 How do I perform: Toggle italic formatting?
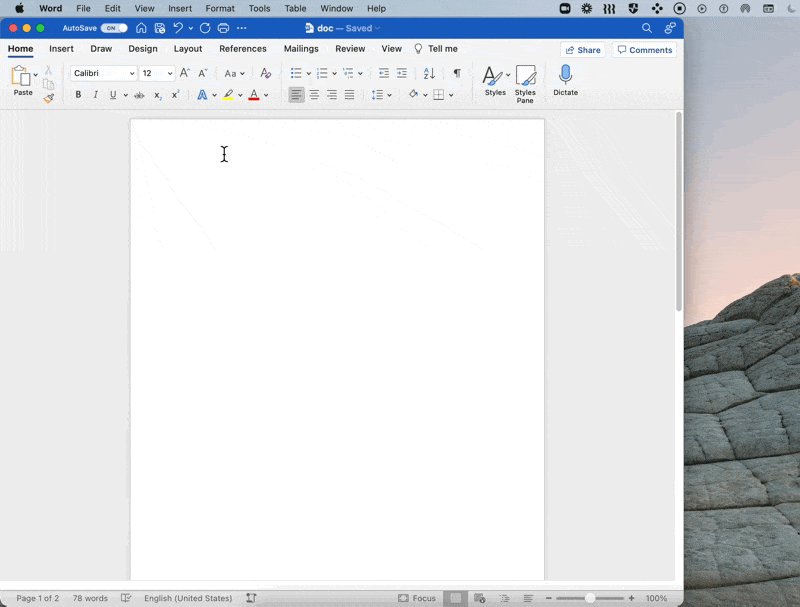(94, 95)
